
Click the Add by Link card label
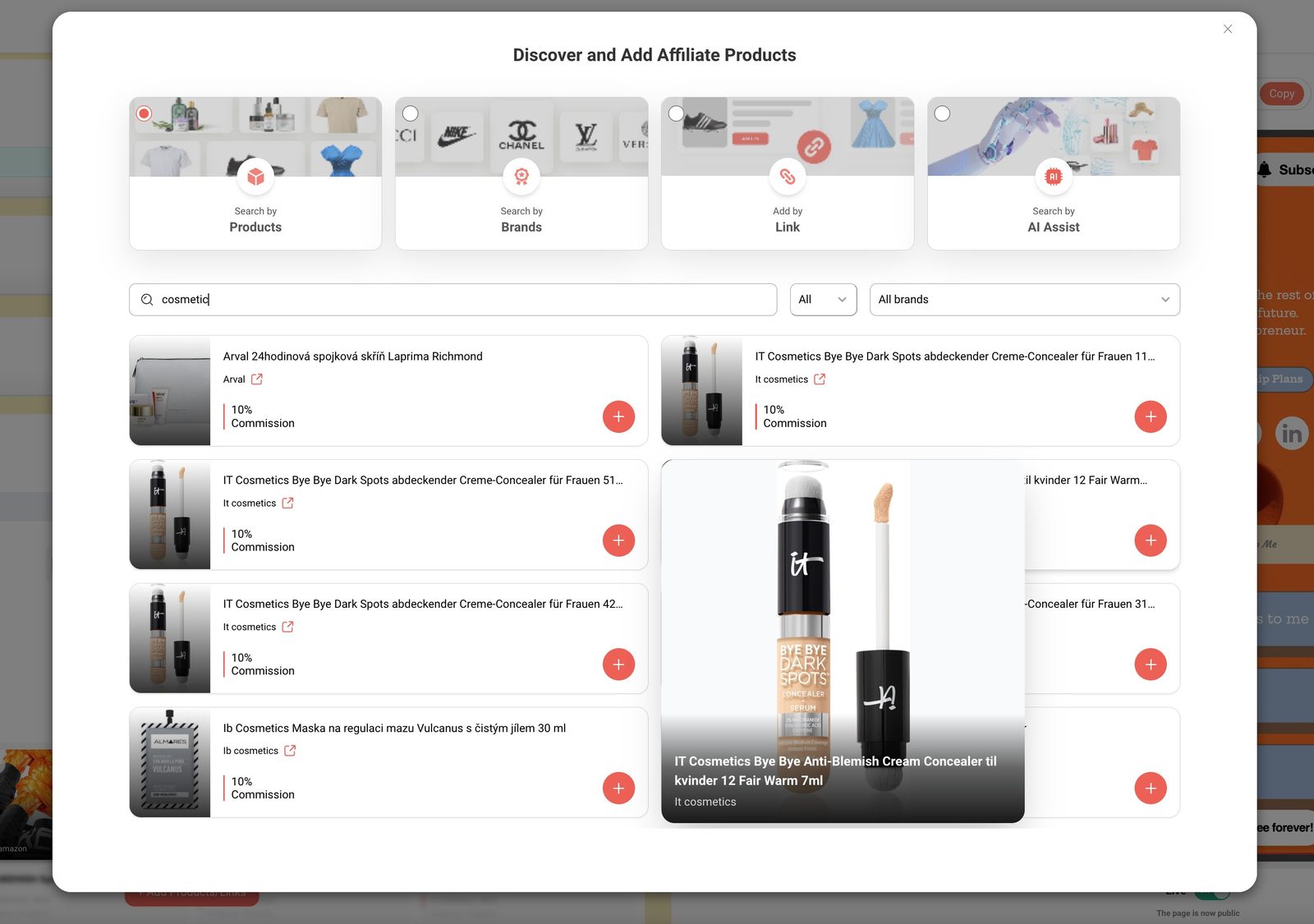pos(788,219)
